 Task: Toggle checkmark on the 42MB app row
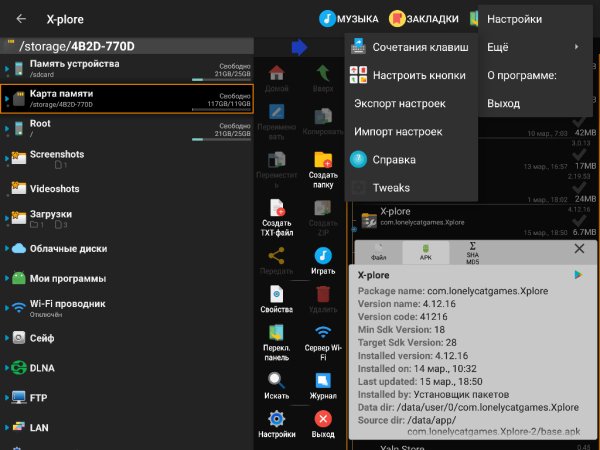coord(579,122)
